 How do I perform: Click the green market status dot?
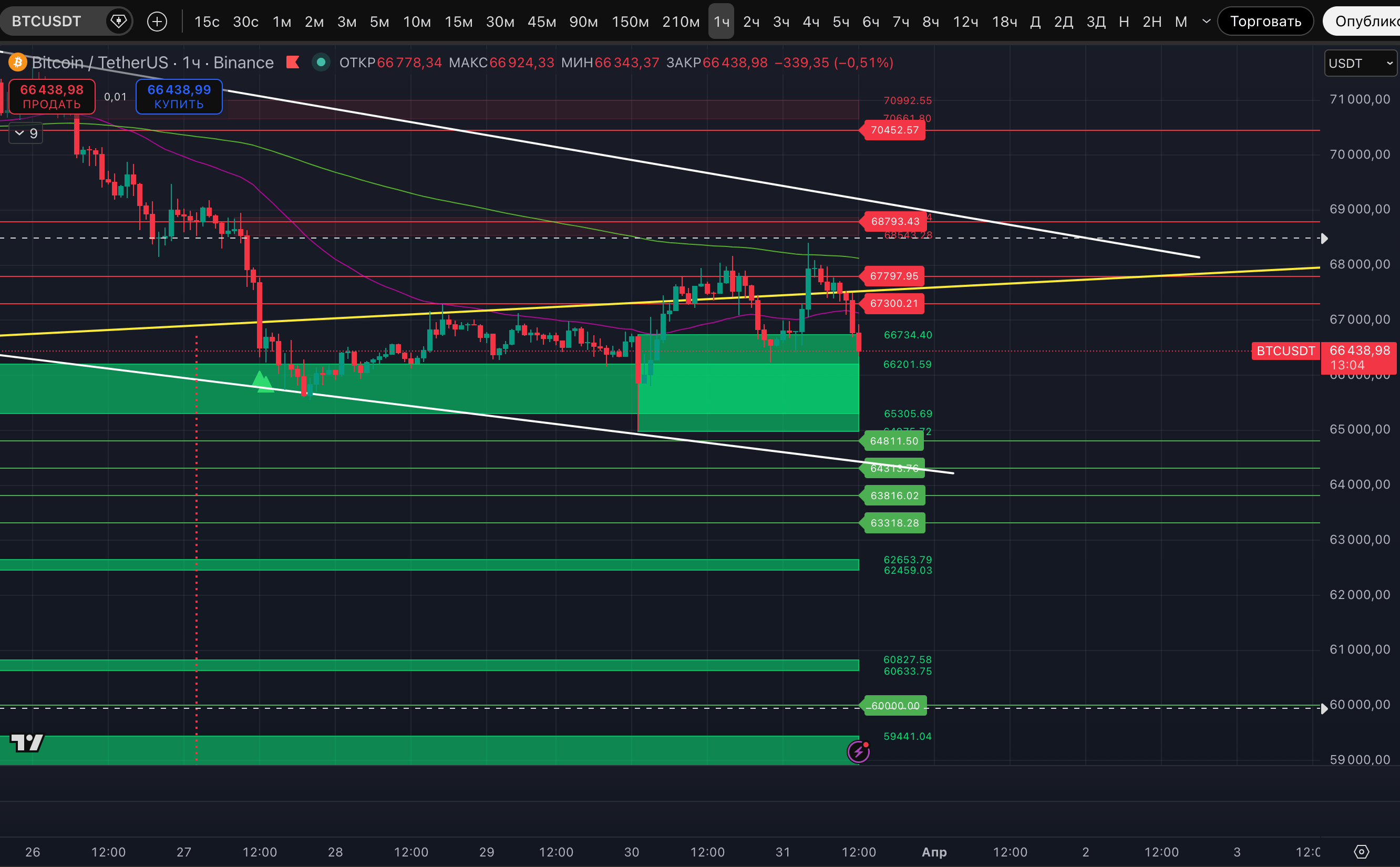[x=321, y=62]
